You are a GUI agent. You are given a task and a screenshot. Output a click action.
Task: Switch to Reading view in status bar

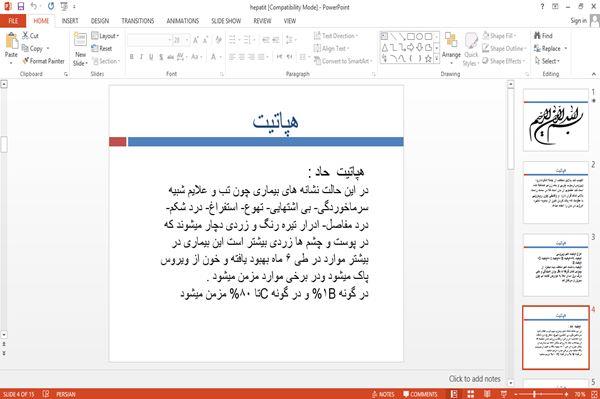click(487, 394)
